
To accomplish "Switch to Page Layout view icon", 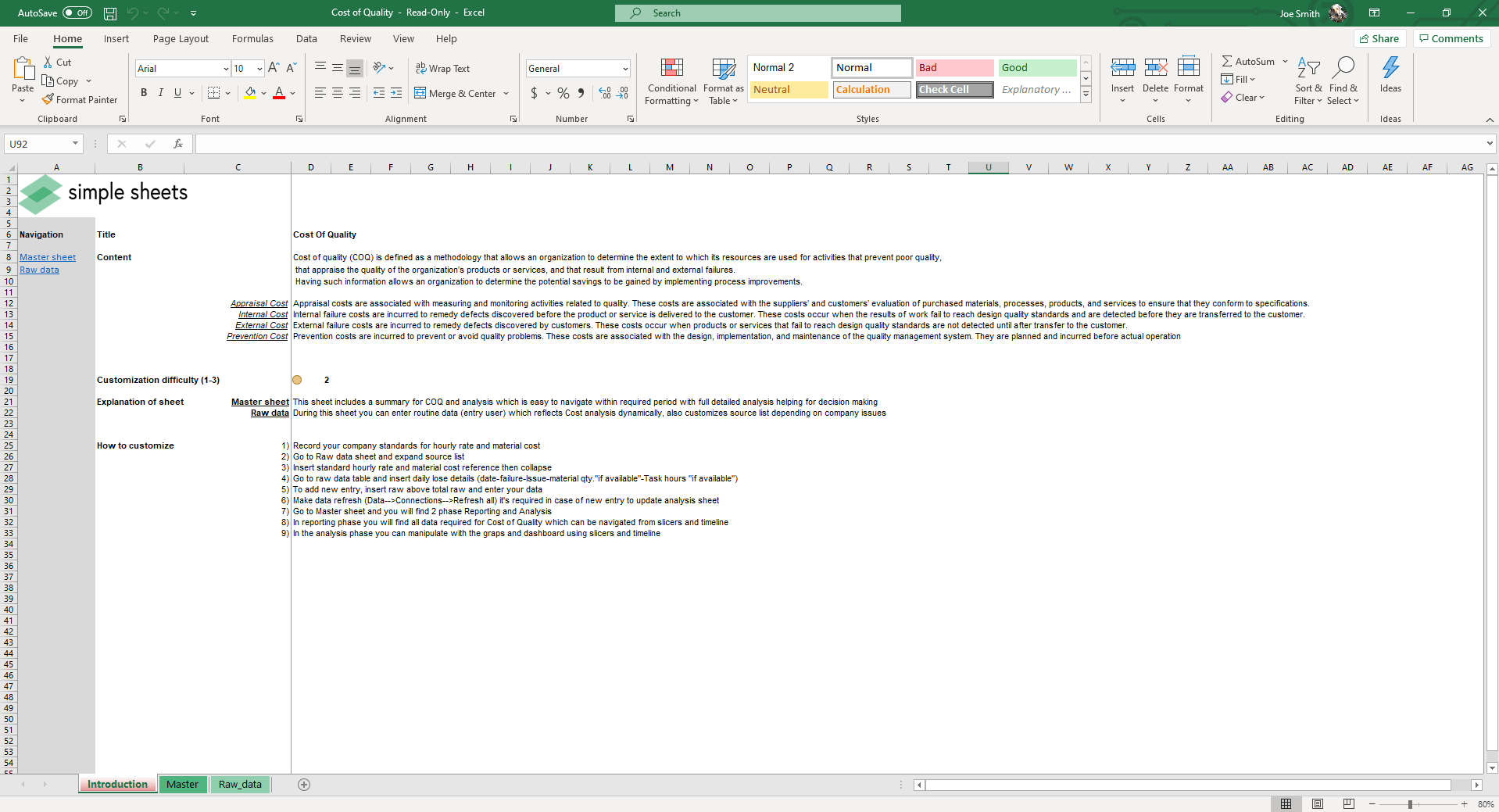I will (1318, 804).
